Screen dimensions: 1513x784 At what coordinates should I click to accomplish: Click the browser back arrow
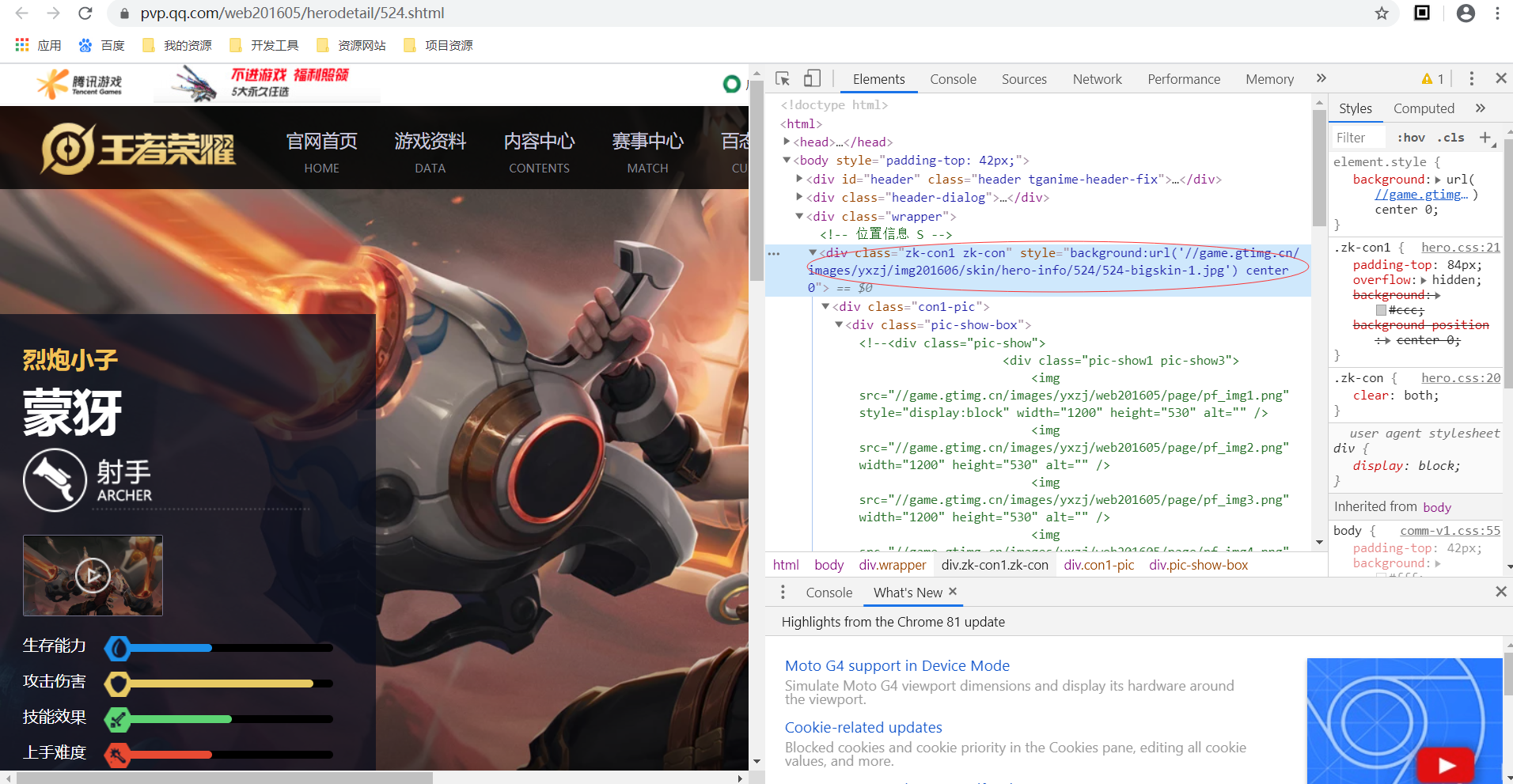click(x=22, y=13)
